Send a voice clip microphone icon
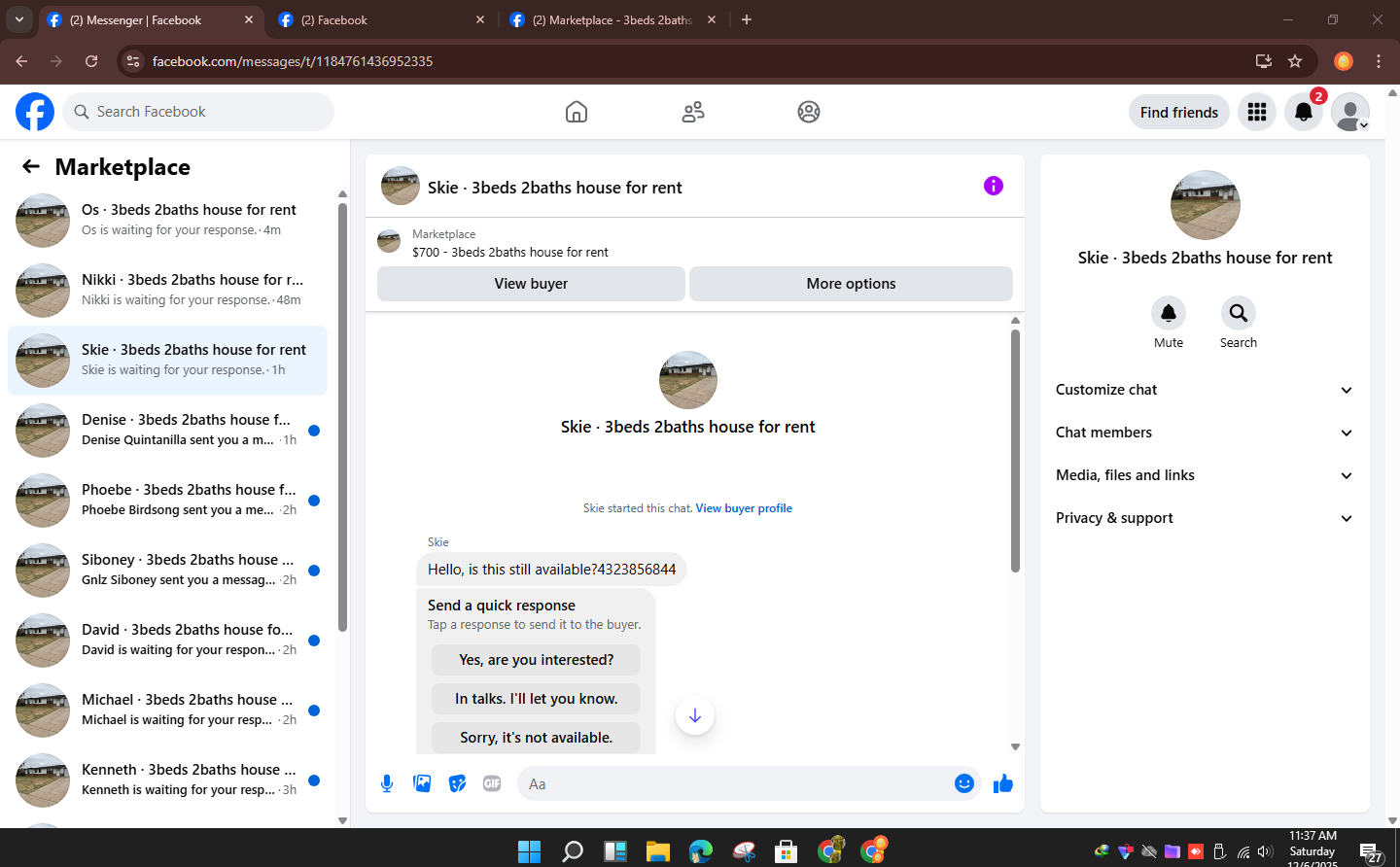 tap(387, 783)
